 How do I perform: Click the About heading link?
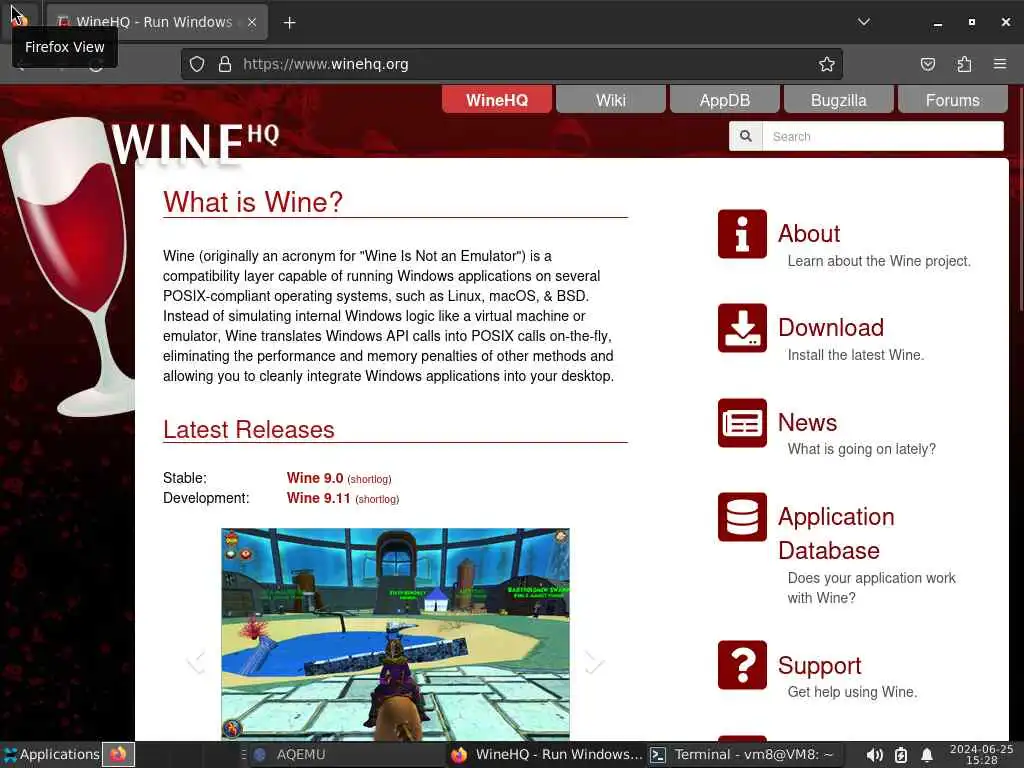tap(809, 234)
